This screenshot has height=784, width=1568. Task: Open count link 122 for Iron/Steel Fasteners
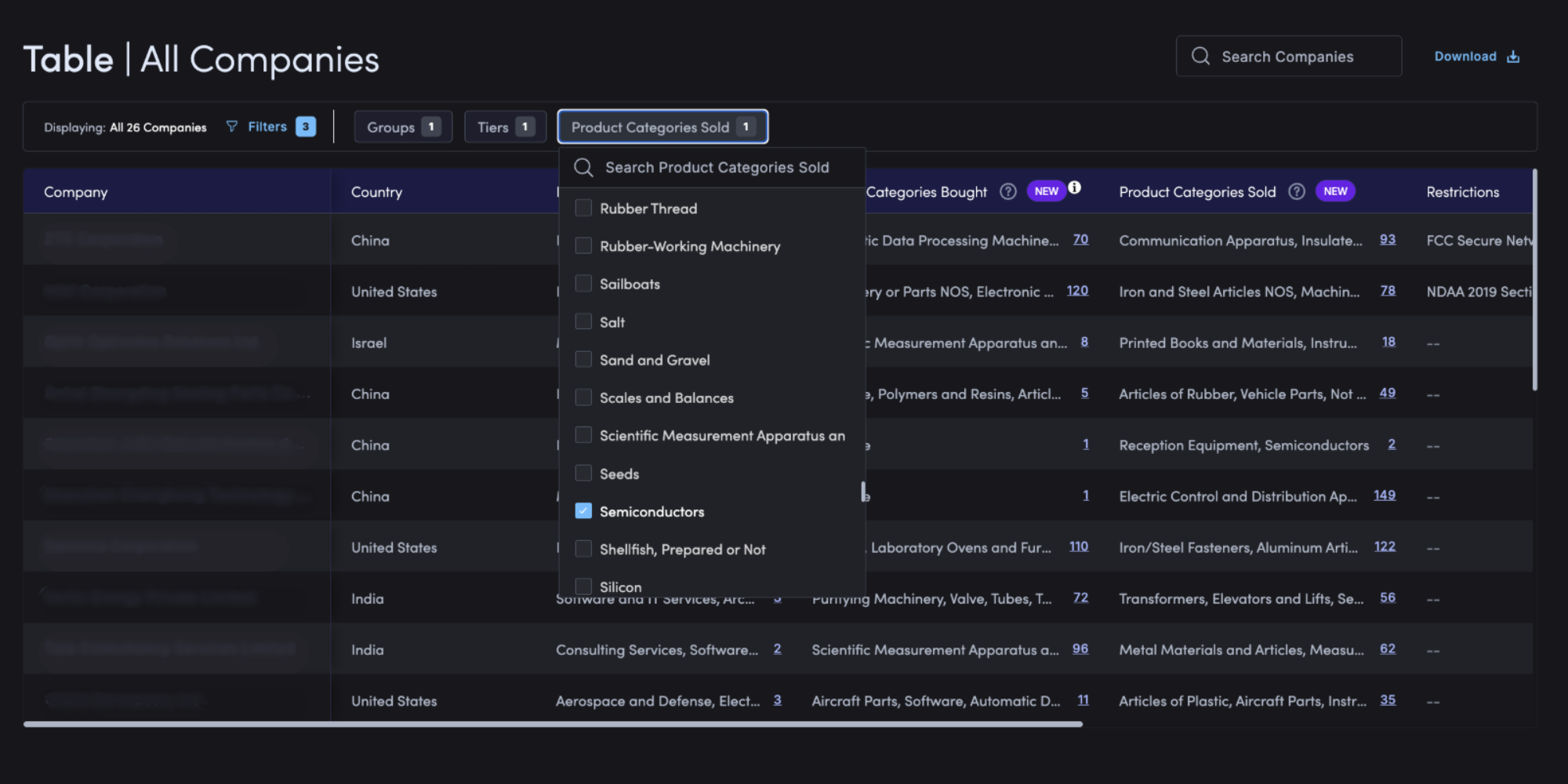coord(1385,546)
